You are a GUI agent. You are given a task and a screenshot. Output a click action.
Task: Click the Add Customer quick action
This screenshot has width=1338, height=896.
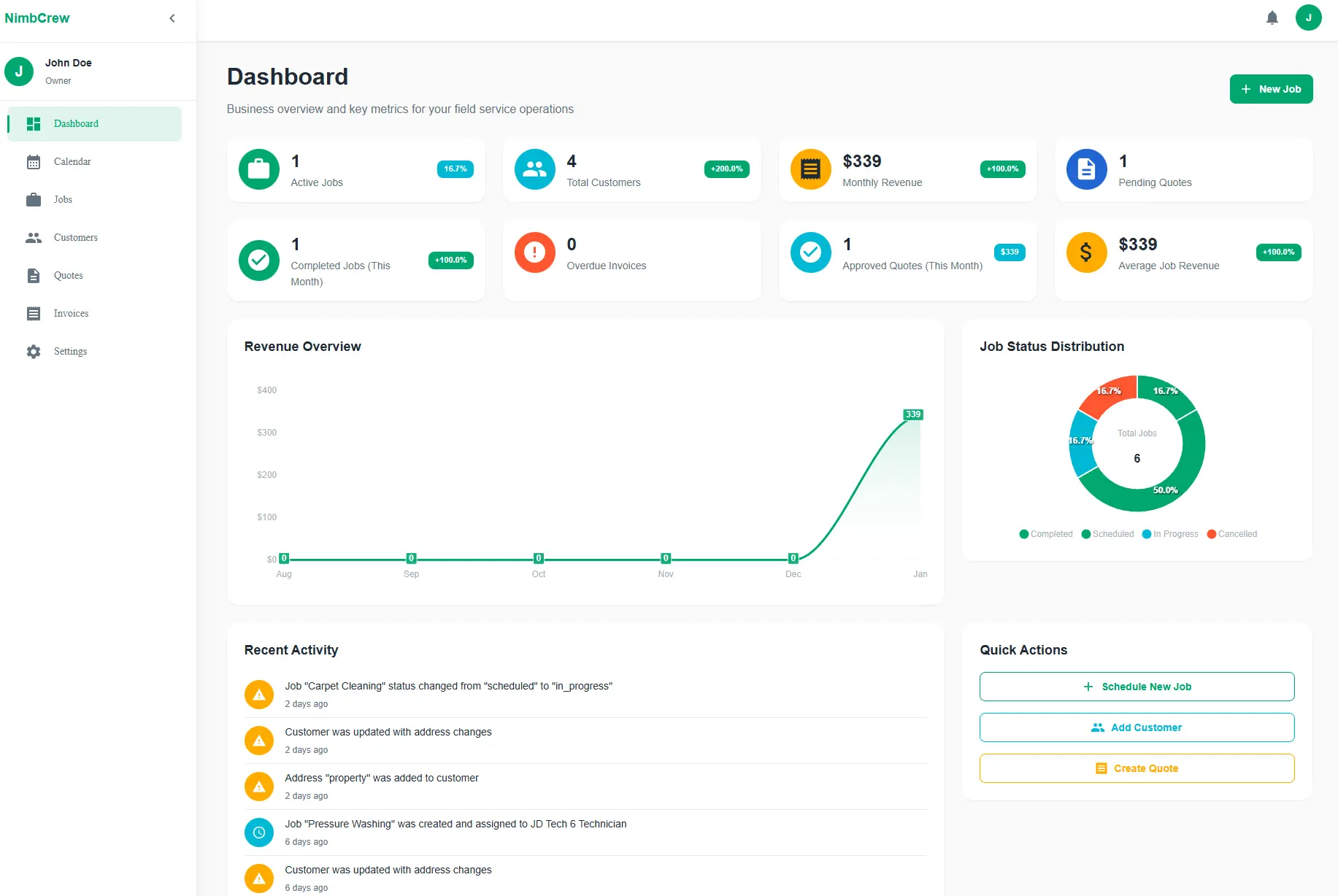coord(1137,727)
